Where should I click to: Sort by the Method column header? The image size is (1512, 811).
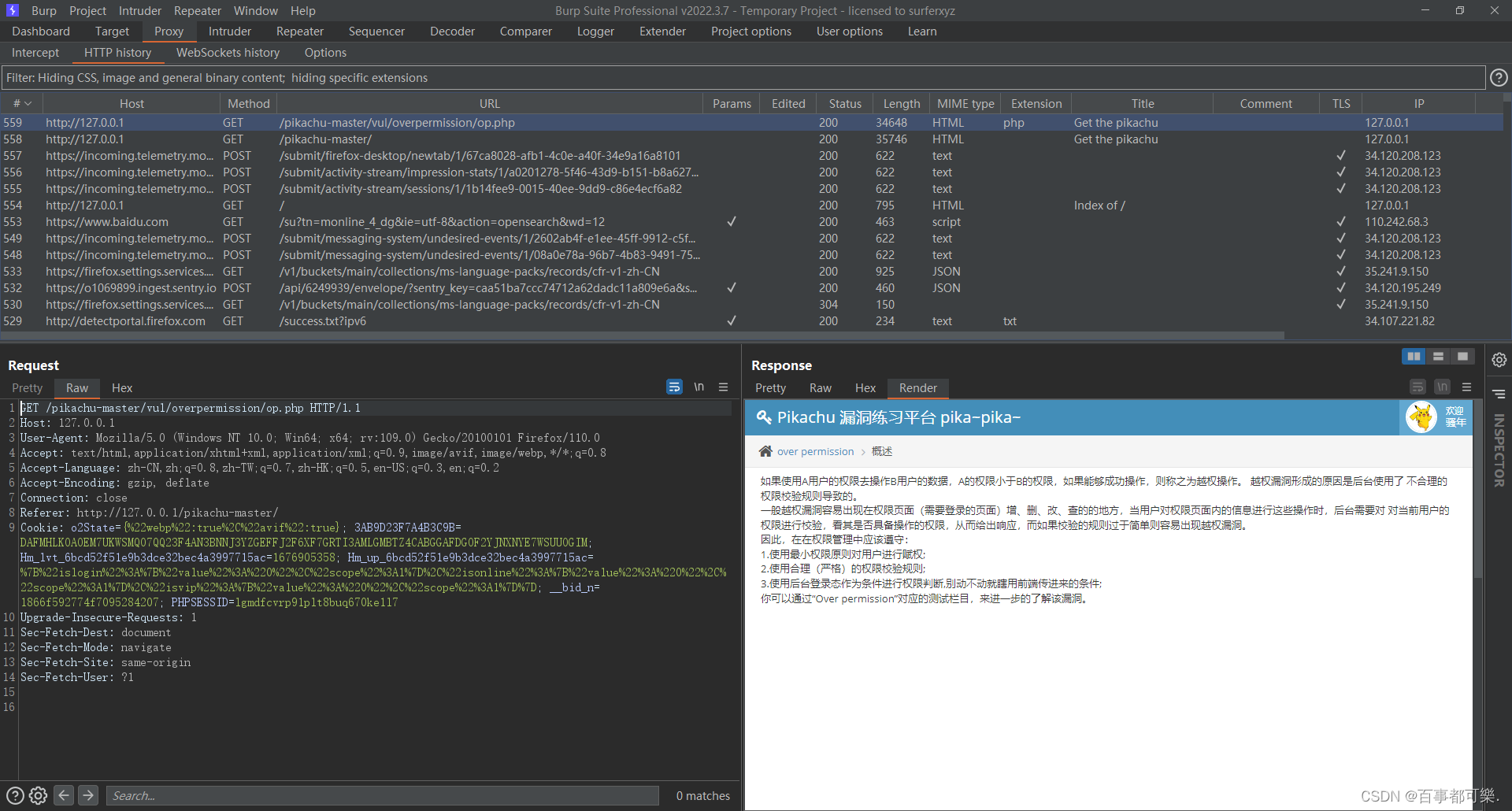(x=248, y=103)
